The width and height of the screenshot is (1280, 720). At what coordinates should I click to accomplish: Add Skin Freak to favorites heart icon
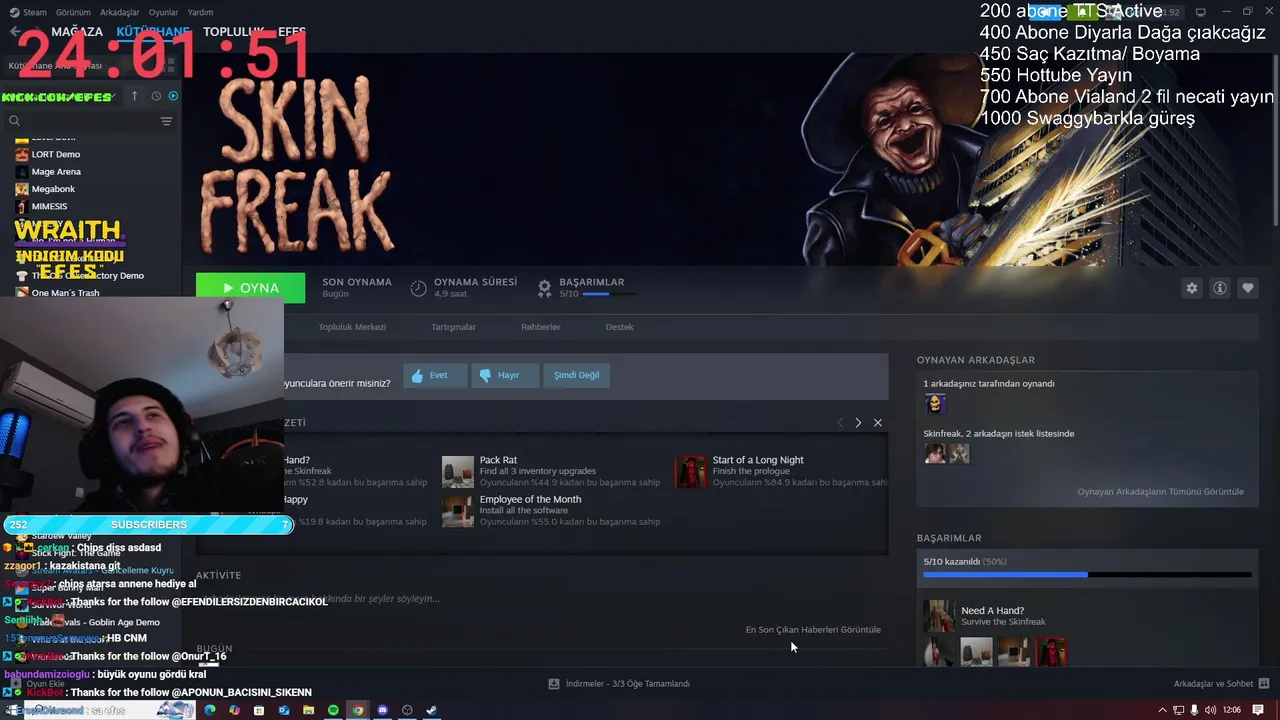coord(1247,288)
